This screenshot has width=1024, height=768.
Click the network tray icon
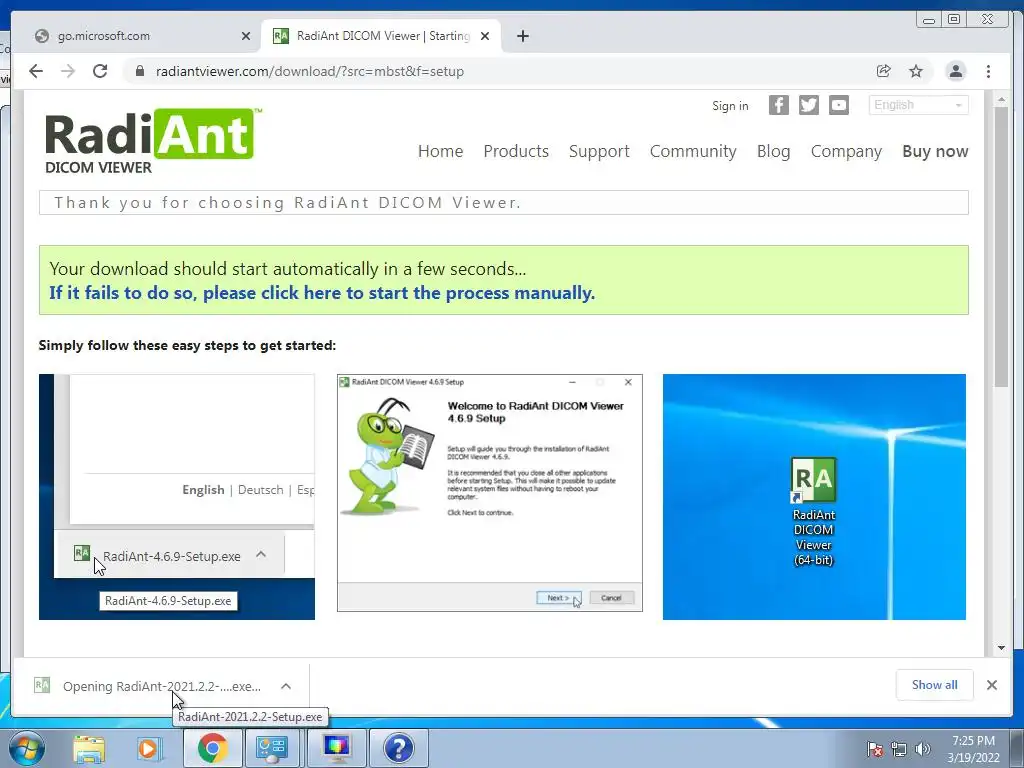tap(899, 749)
